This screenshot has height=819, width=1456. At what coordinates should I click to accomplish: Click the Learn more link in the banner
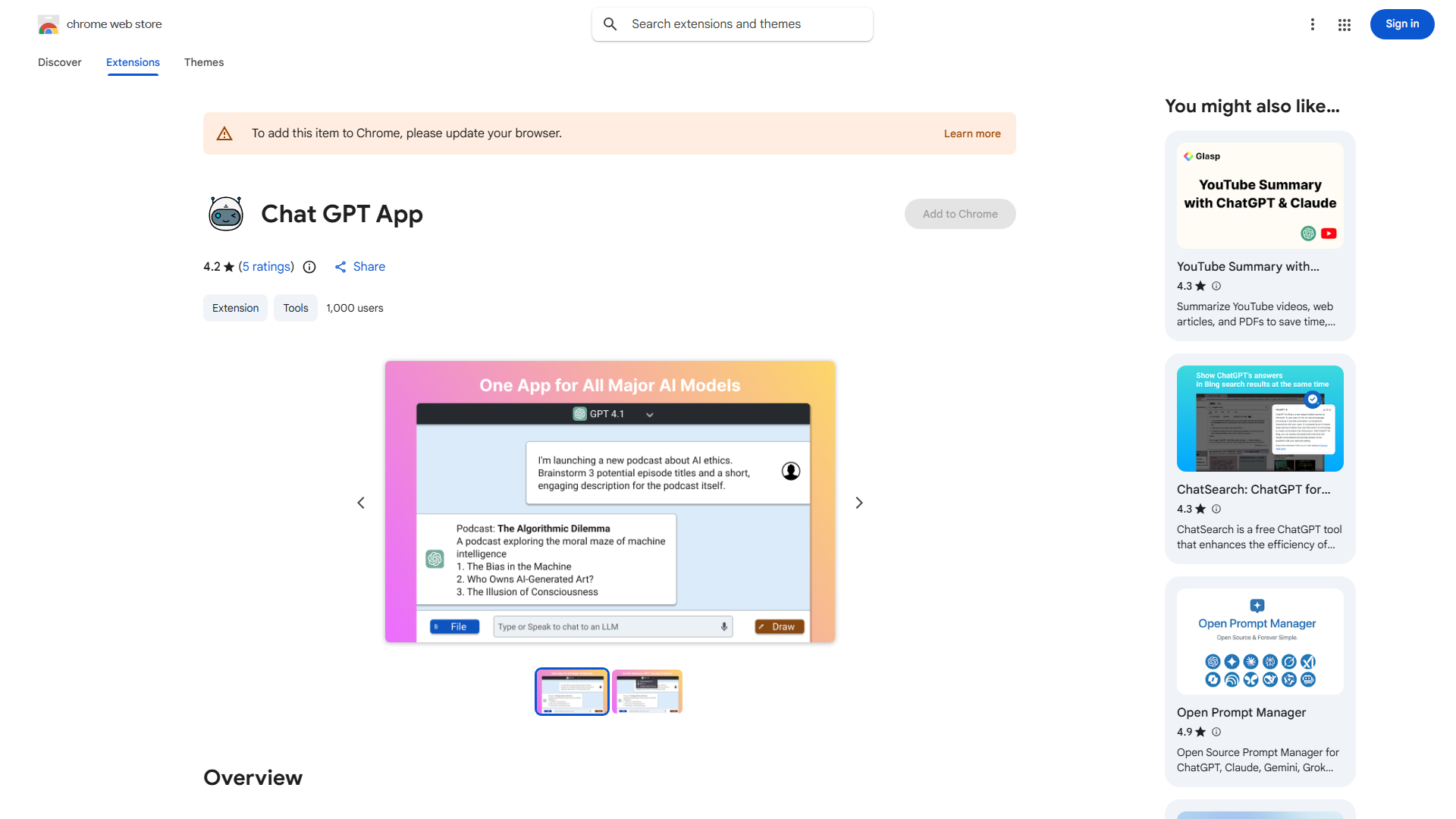pyautogui.click(x=971, y=133)
